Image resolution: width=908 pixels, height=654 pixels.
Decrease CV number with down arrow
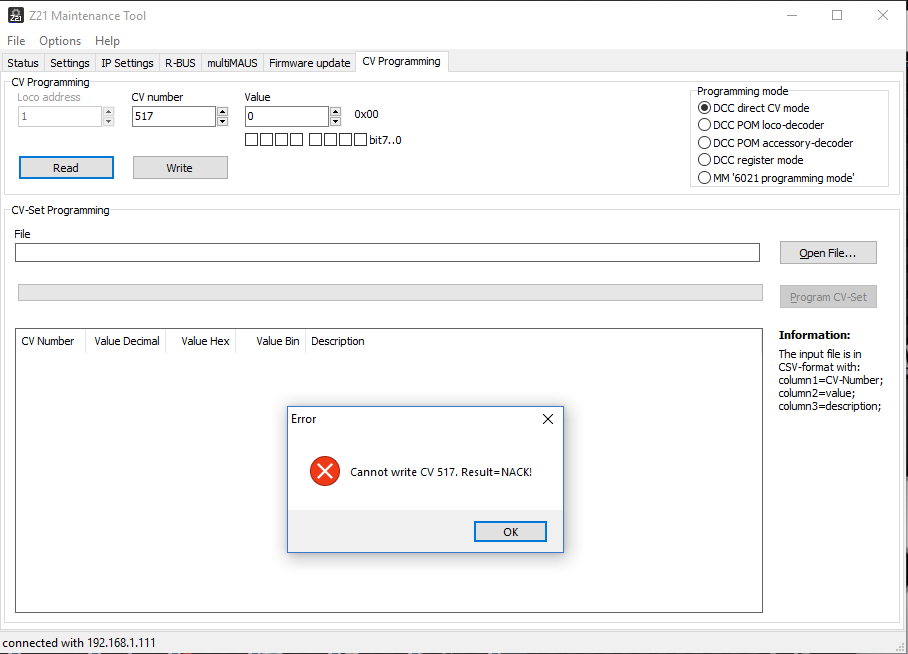(222, 121)
